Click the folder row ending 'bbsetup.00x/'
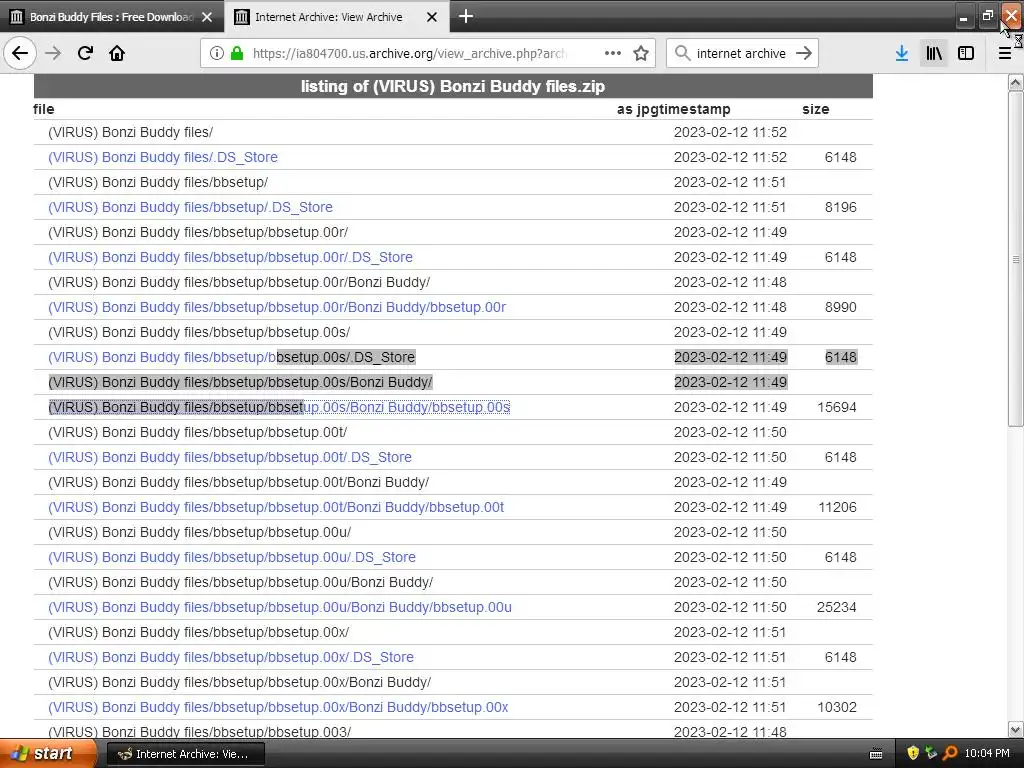 [x=199, y=632]
